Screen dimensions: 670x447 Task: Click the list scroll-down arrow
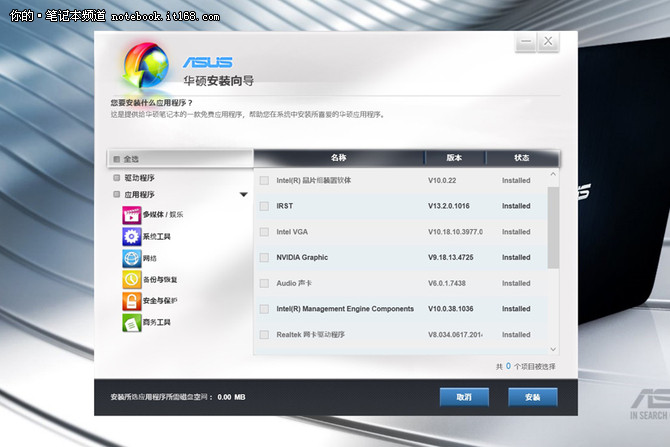pyautogui.click(x=553, y=349)
